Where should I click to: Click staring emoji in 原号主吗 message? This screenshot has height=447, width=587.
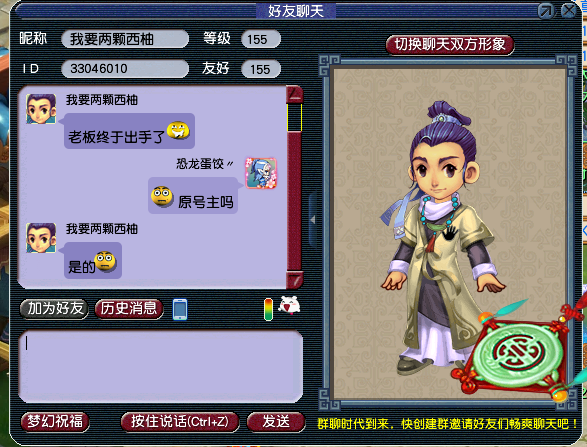point(162,196)
